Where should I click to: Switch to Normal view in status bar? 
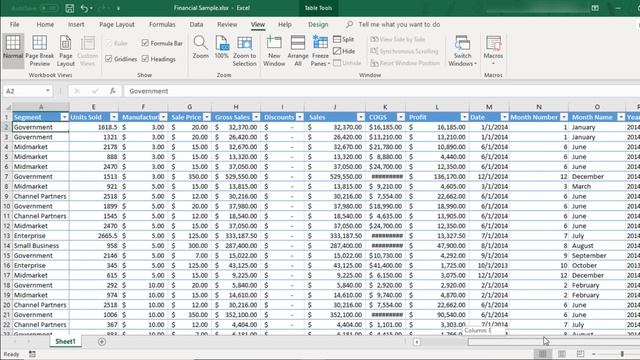(x=542, y=354)
